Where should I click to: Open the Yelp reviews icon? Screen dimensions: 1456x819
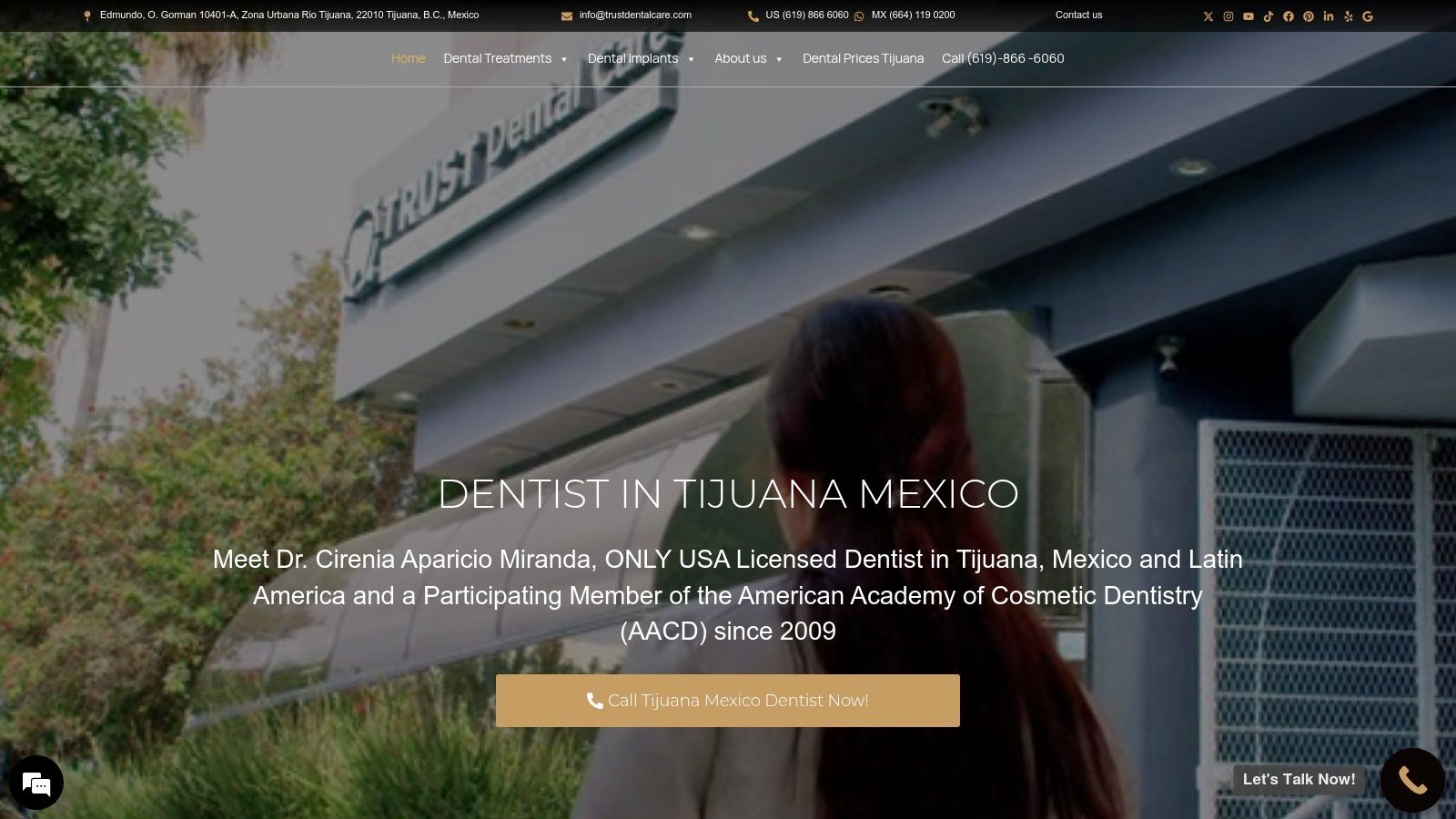pyautogui.click(x=1348, y=15)
